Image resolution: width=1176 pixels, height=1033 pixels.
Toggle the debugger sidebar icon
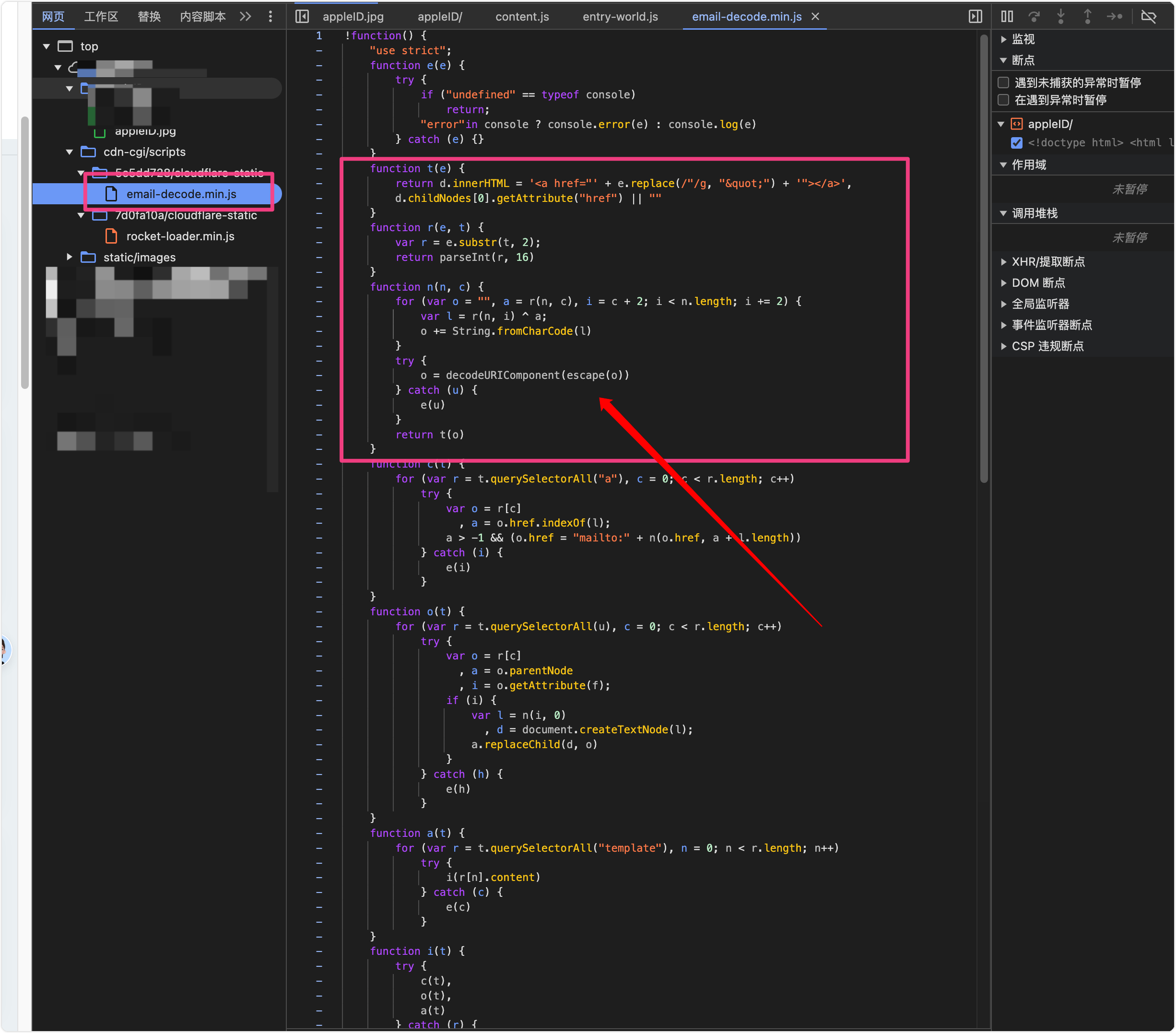(x=975, y=17)
